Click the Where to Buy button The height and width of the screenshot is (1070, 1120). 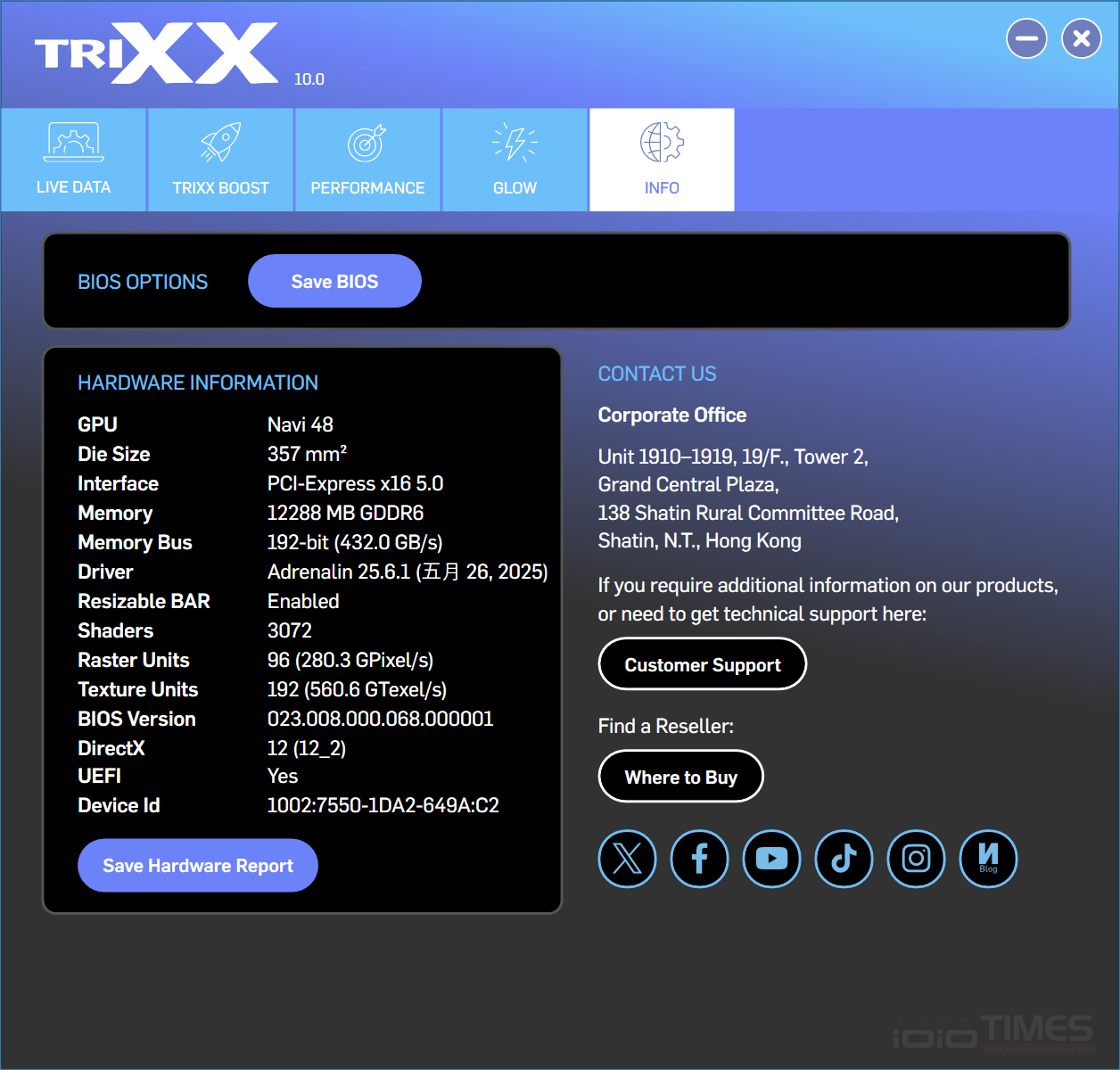681,777
